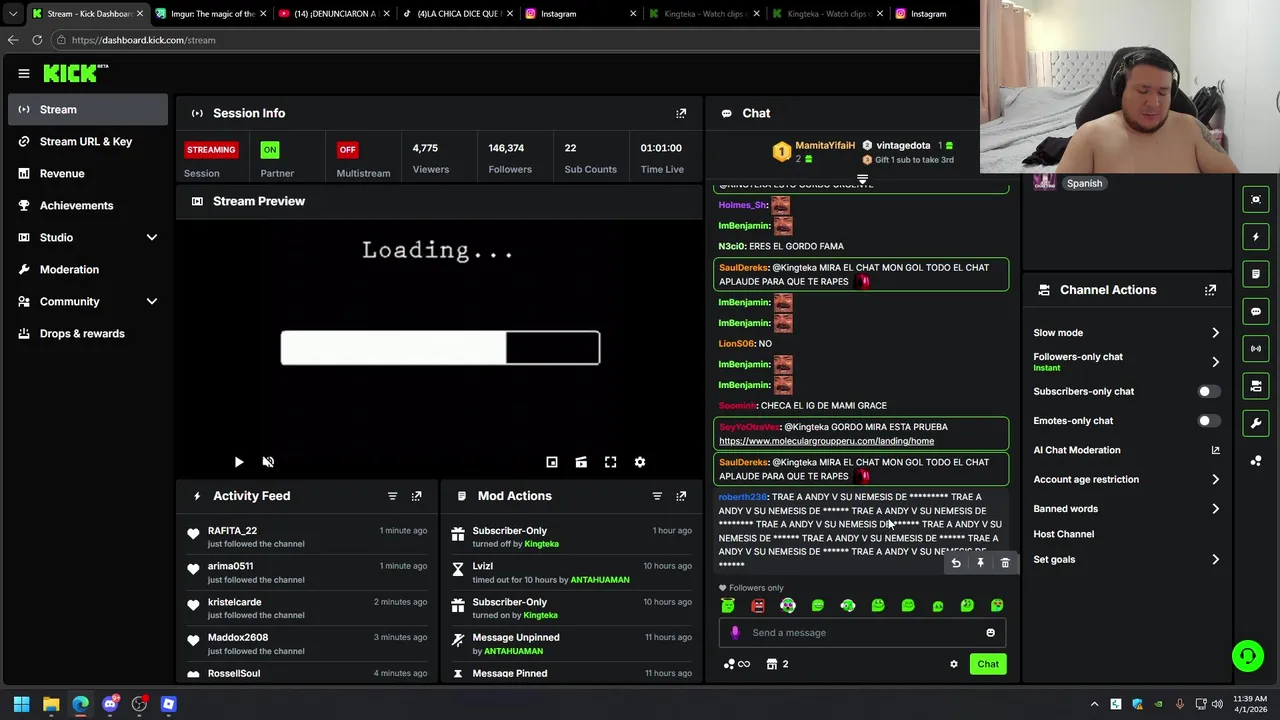This screenshot has height=720, width=1280.
Task: Play the stream preview
Action: pyautogui.click(x=238, y=462)
